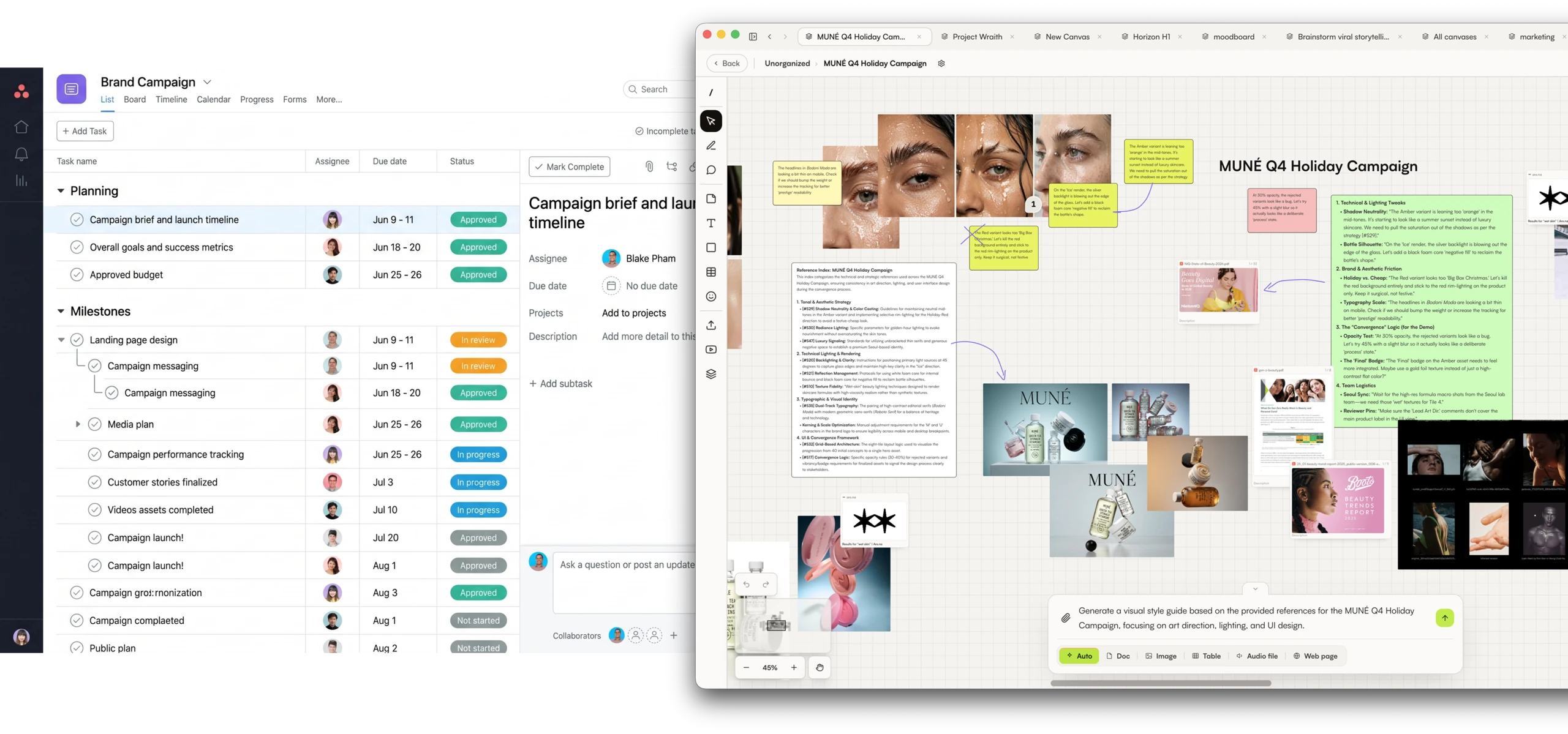Click Add Task button
Viewport: 1568px width, 734px height.
(85, 131)
